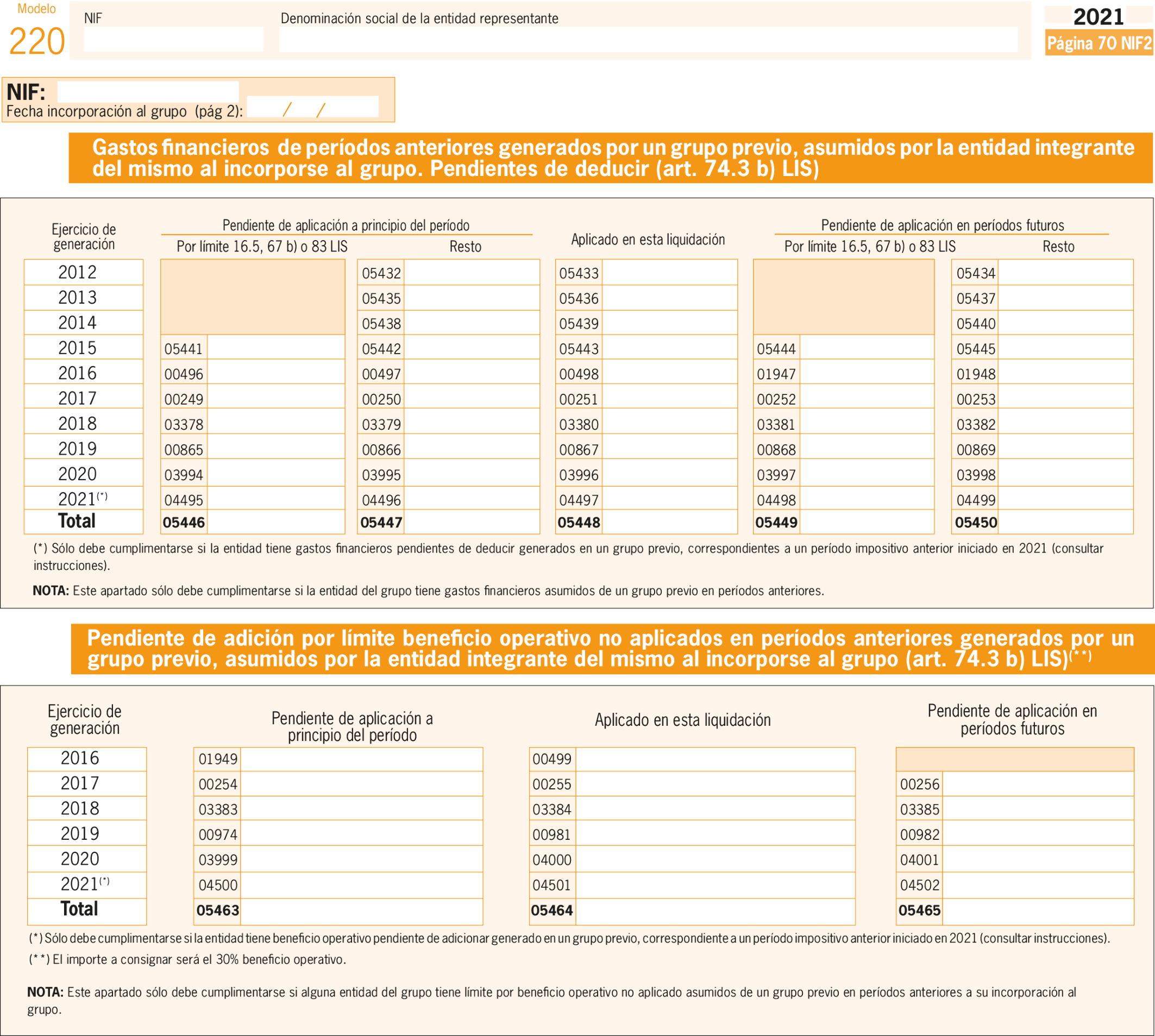The image size is (1155, 1036).
Task: Click the 2012 row label in first table
Action: [x=78, y=273]
